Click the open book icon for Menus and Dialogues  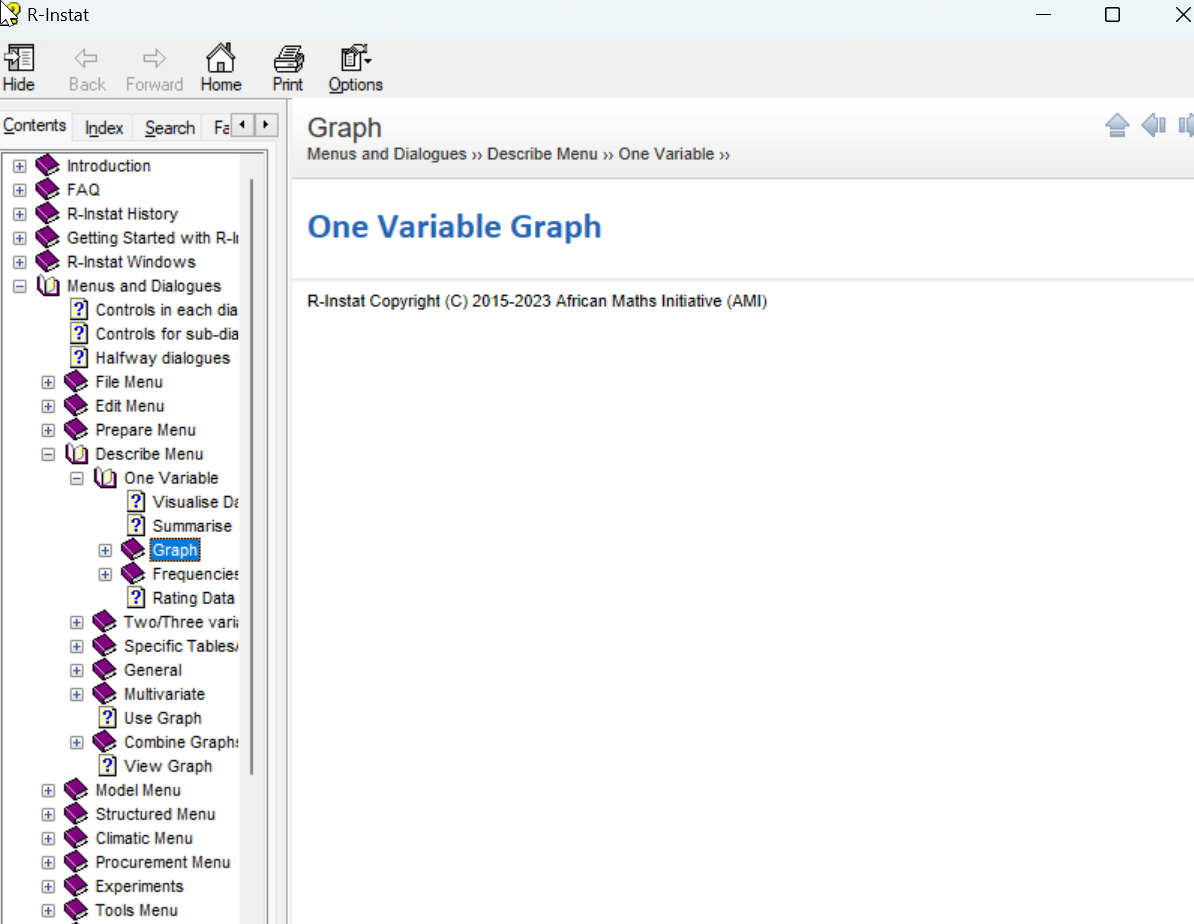pyautogui.click(x=48, y=286)
